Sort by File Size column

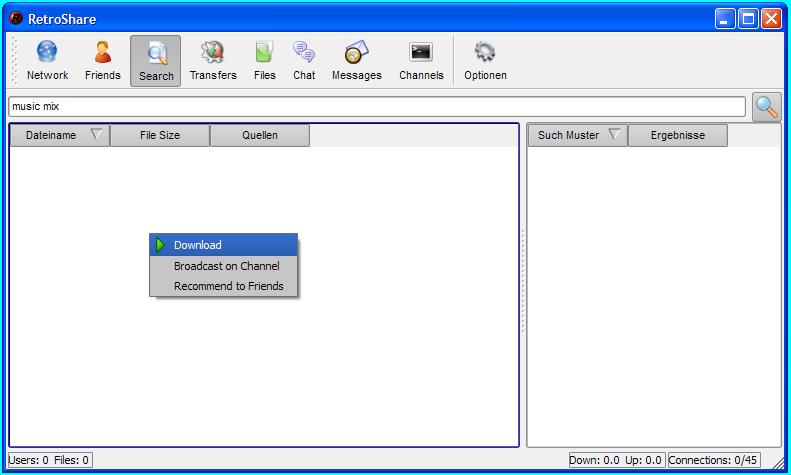pos(160,135)
